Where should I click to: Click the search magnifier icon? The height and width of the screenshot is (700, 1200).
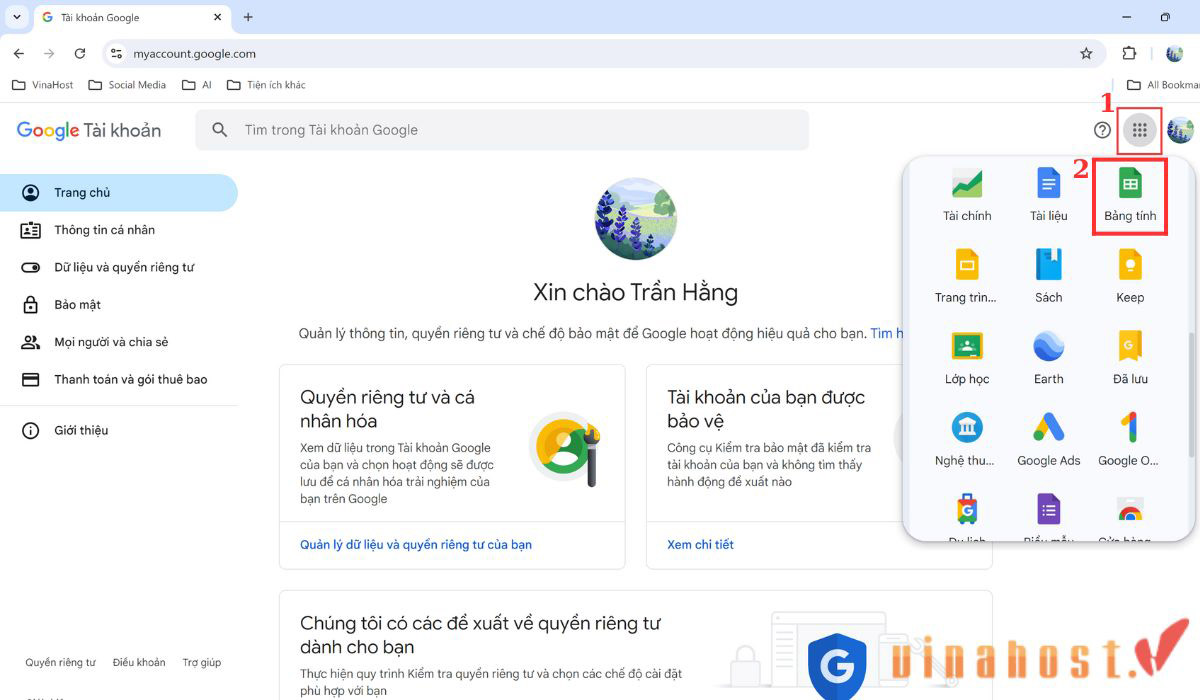pyautogui.click(x=220, y=130)
